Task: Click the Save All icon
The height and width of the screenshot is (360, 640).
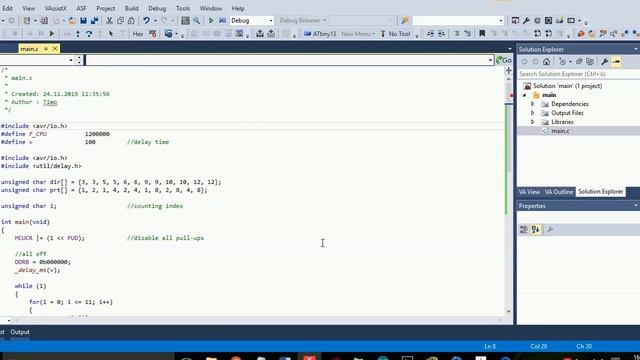Action: pyautogui.click(x=94, y=20)
